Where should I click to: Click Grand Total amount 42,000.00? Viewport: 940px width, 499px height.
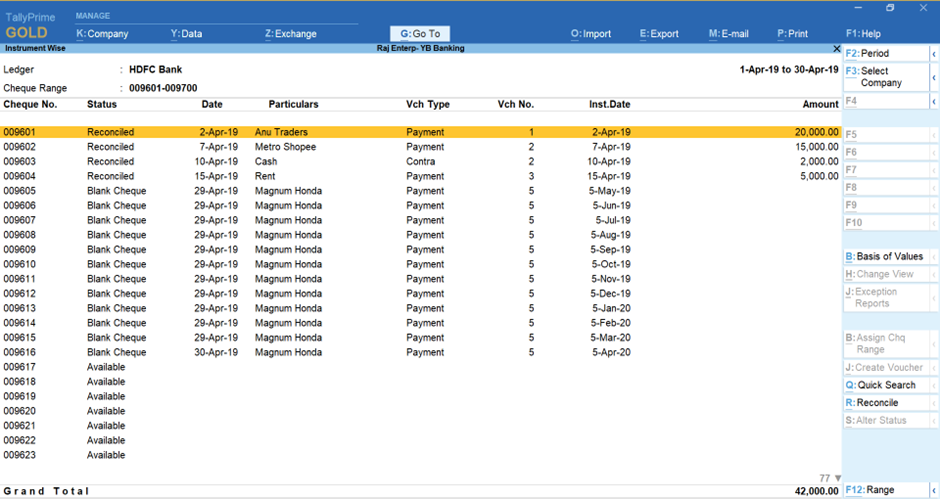(817, 491)
